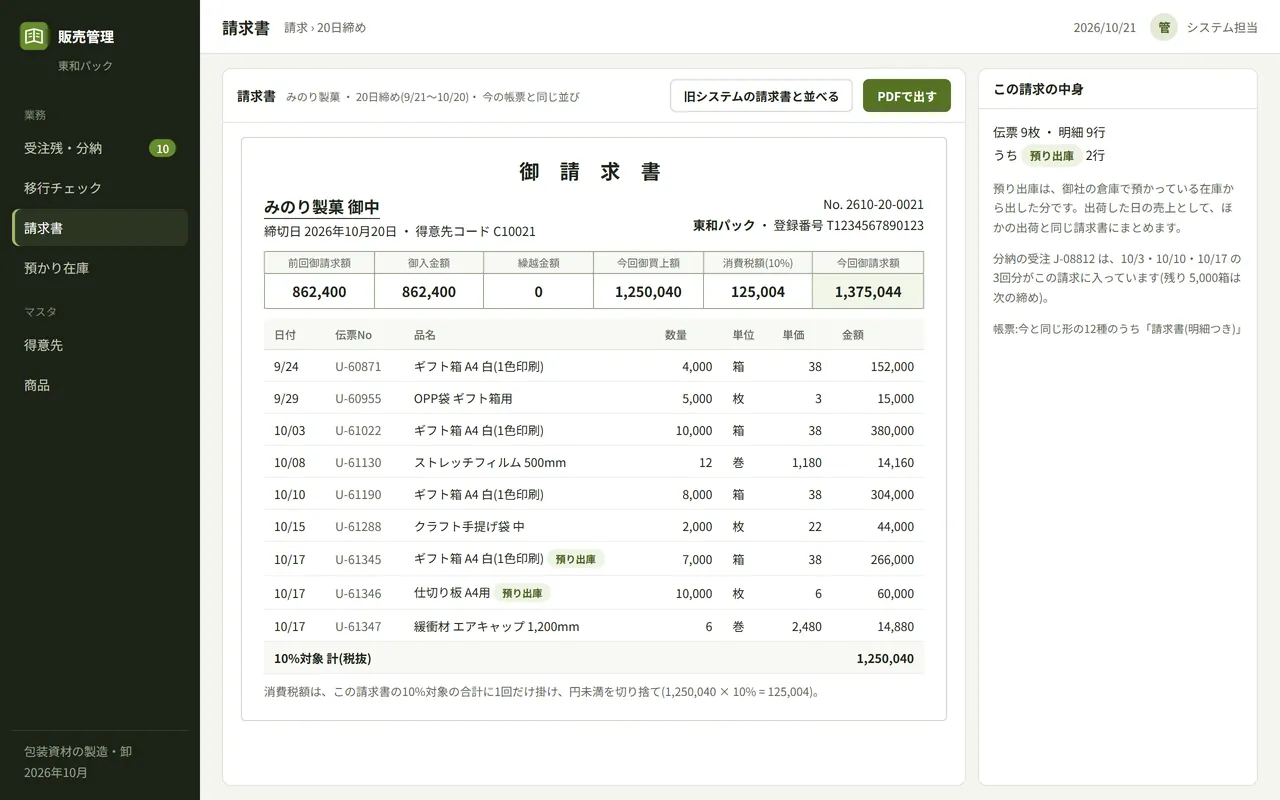This screenshot has height=800, width=1280.
Task: Click 伝票No column header
Action: coord(353,335)
